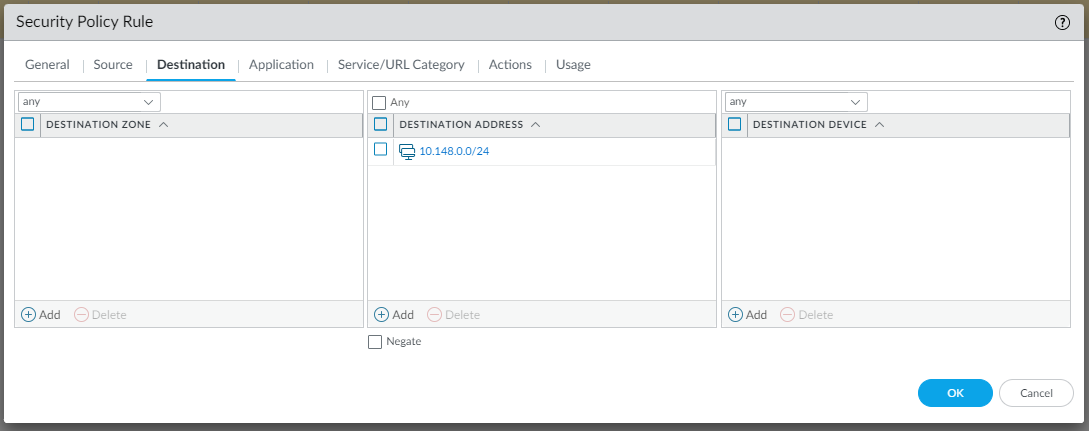
Task: Open the Service/URL Category tab
Action: pos(401,64)
